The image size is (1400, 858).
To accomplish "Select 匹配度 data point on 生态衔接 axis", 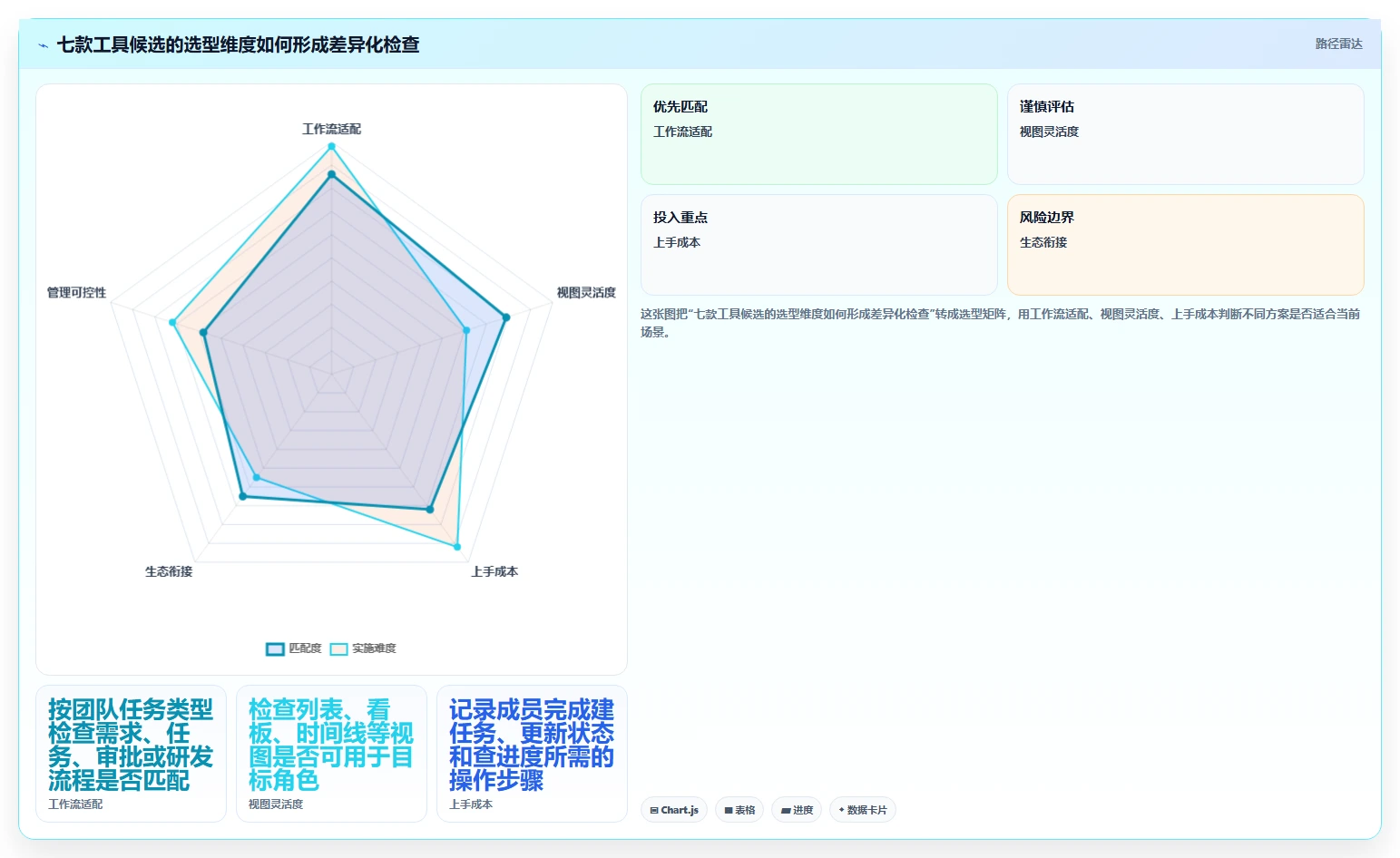I will [242, 496].
